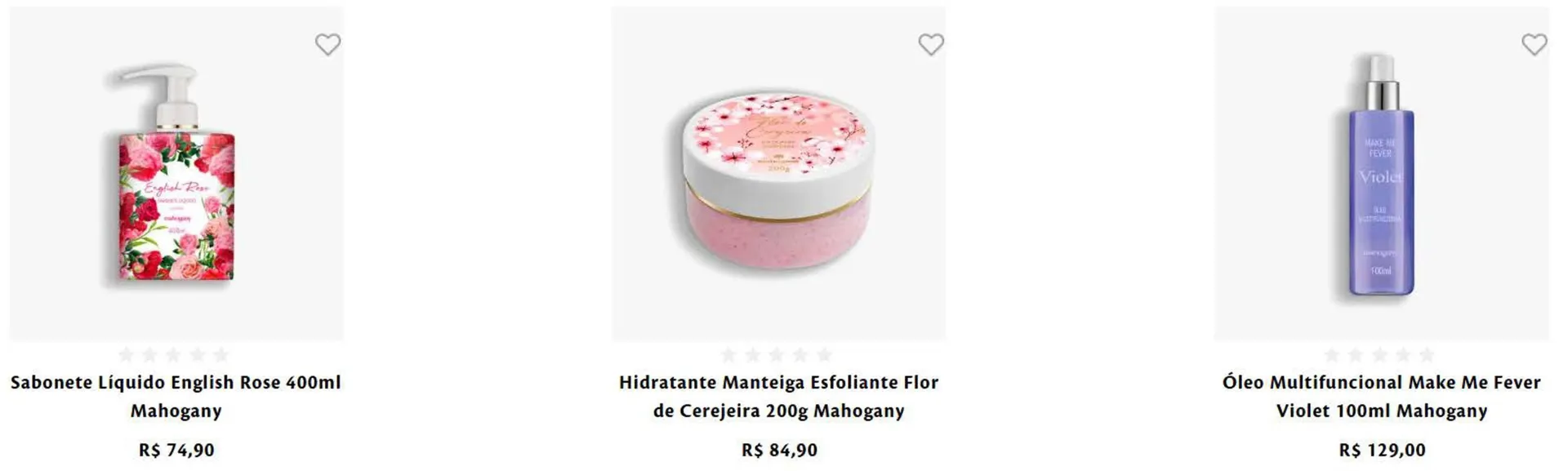Open the Make Me Fever Violet bottle image
This screenshot has height=471, width=1568.
pos(1382,173)
